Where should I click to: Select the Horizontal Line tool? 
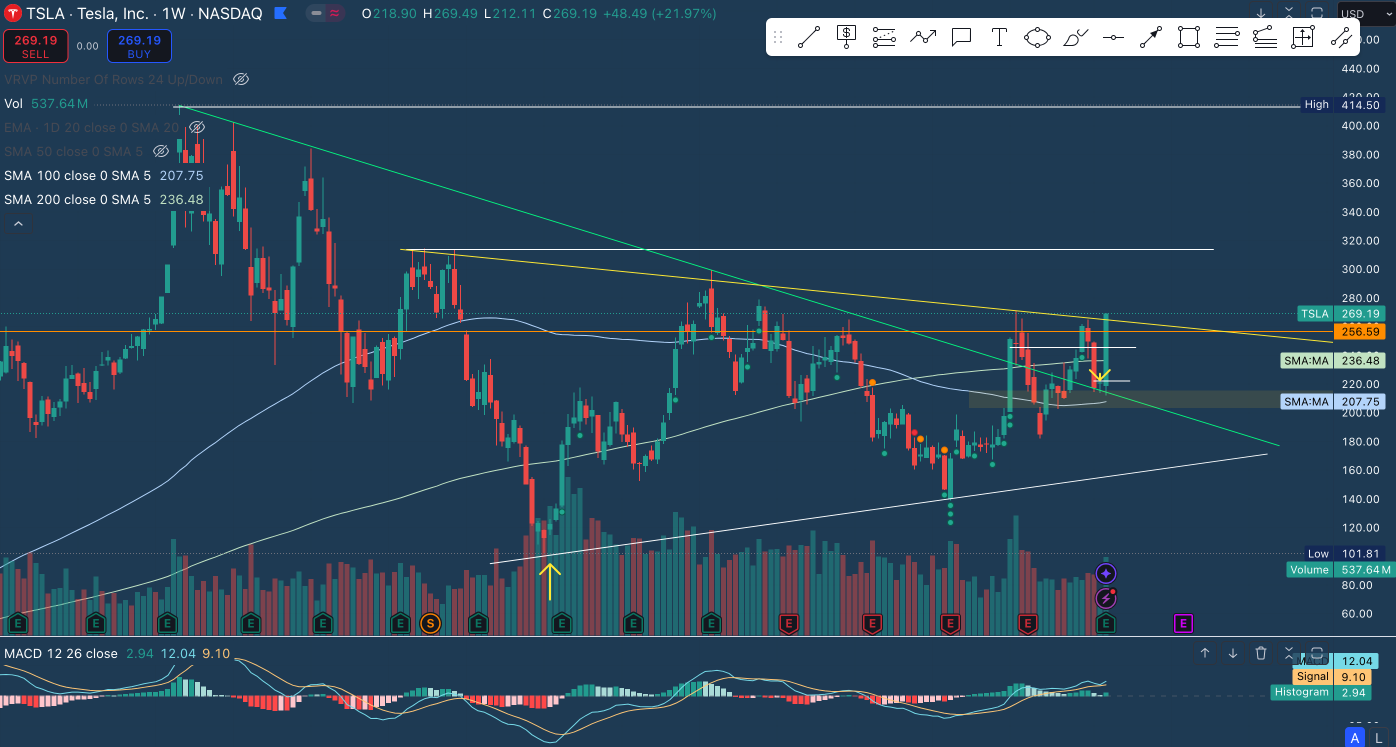tap(1113, 38)
